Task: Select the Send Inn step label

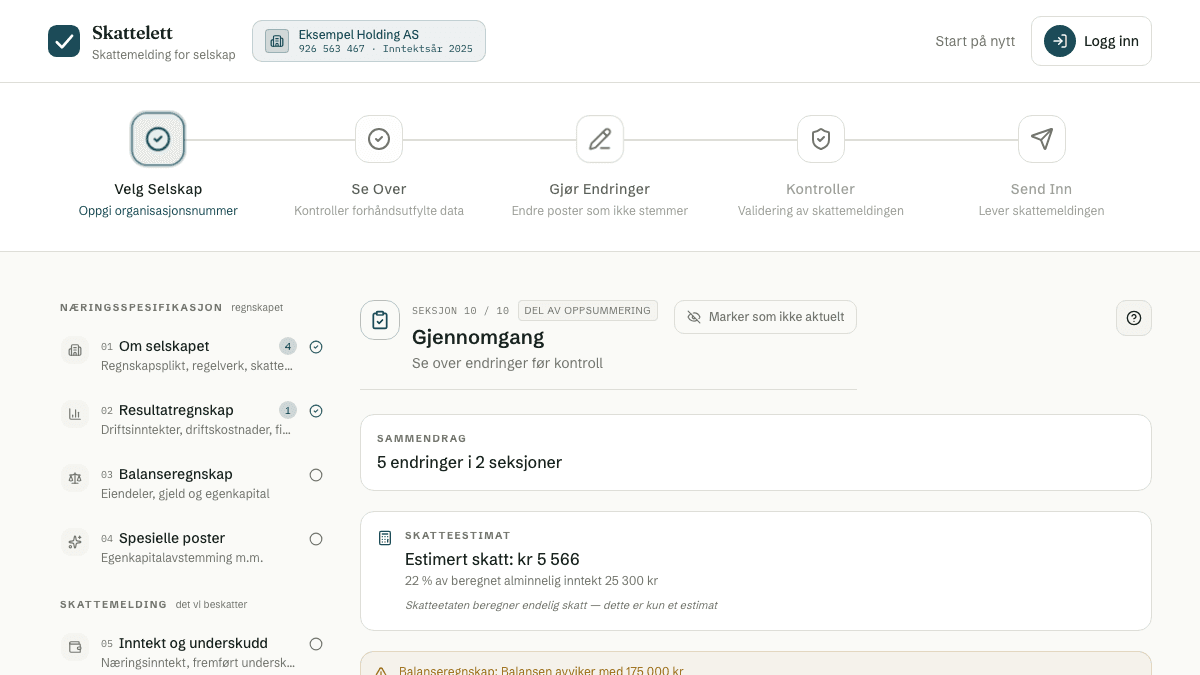Action: [1042, 189]
